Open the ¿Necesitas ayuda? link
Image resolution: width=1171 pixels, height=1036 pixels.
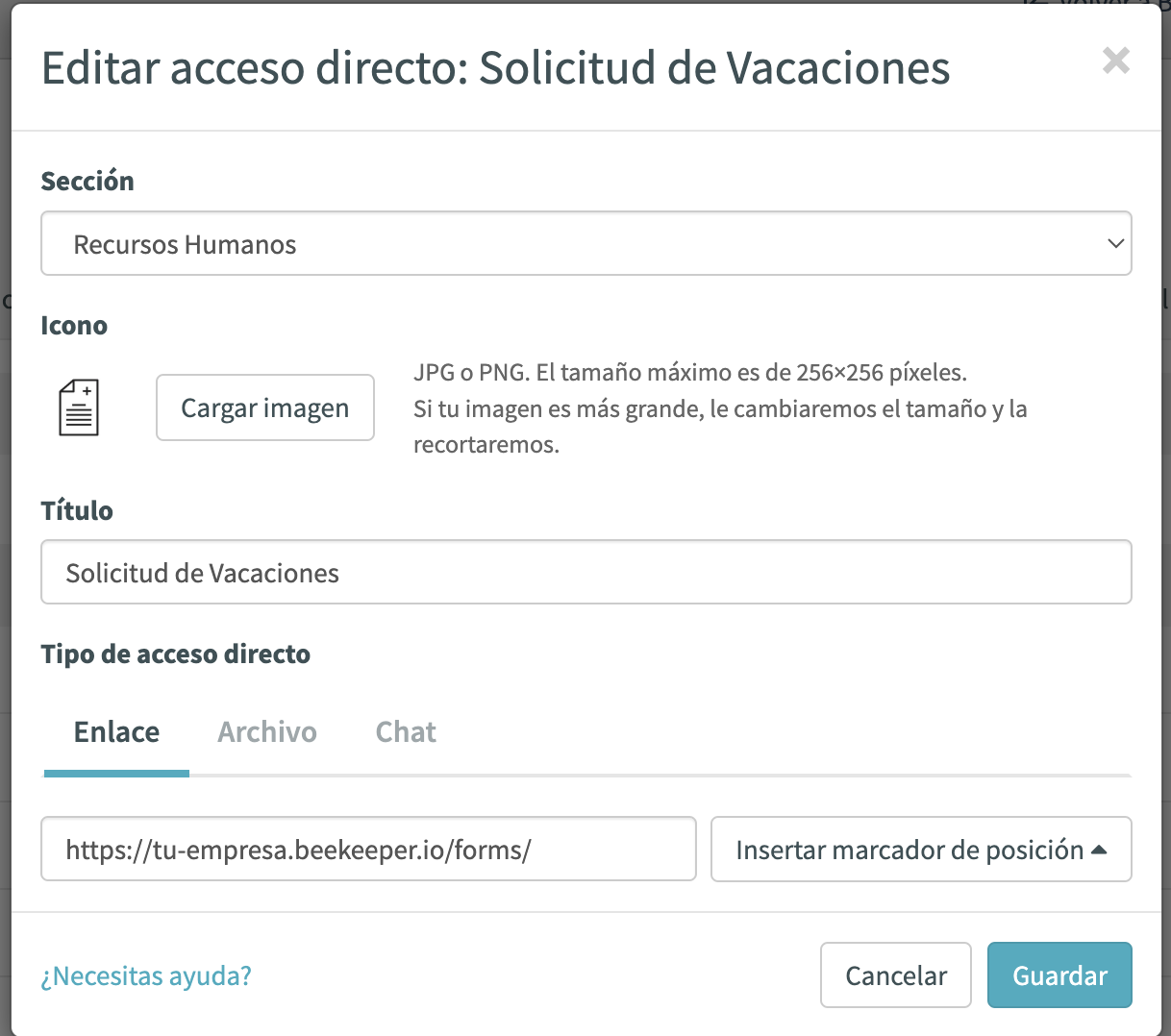(146, 975)
